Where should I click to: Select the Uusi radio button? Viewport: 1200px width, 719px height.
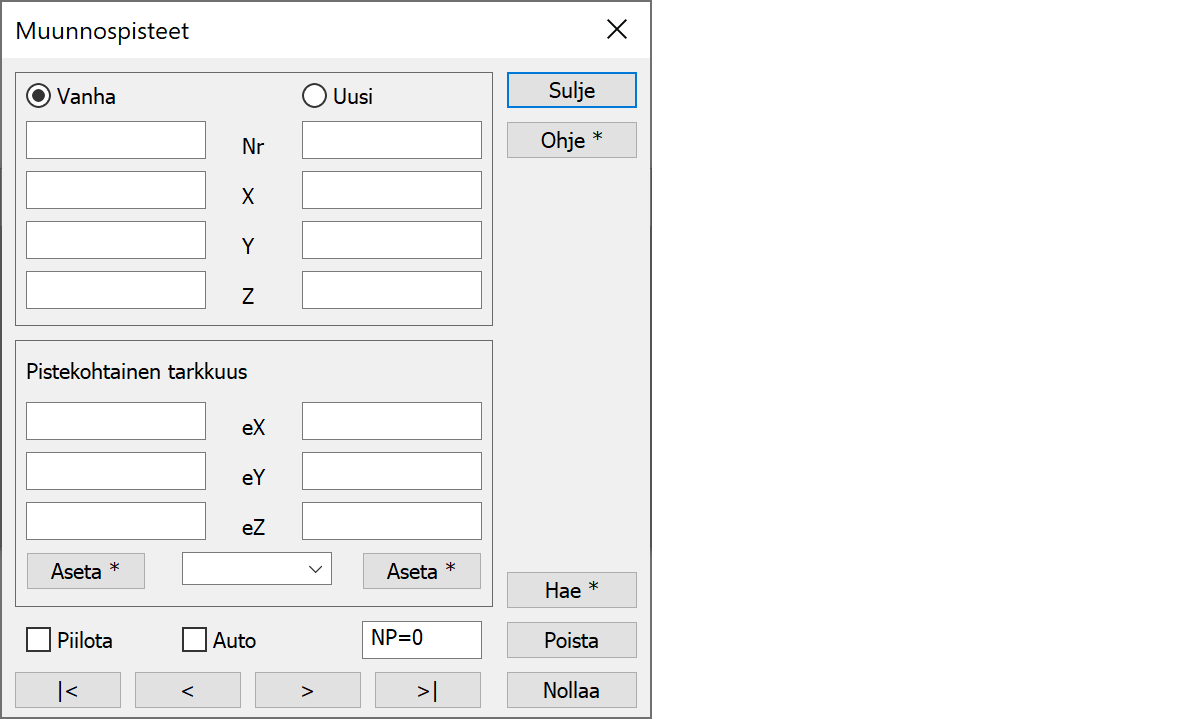click(315, 96)
